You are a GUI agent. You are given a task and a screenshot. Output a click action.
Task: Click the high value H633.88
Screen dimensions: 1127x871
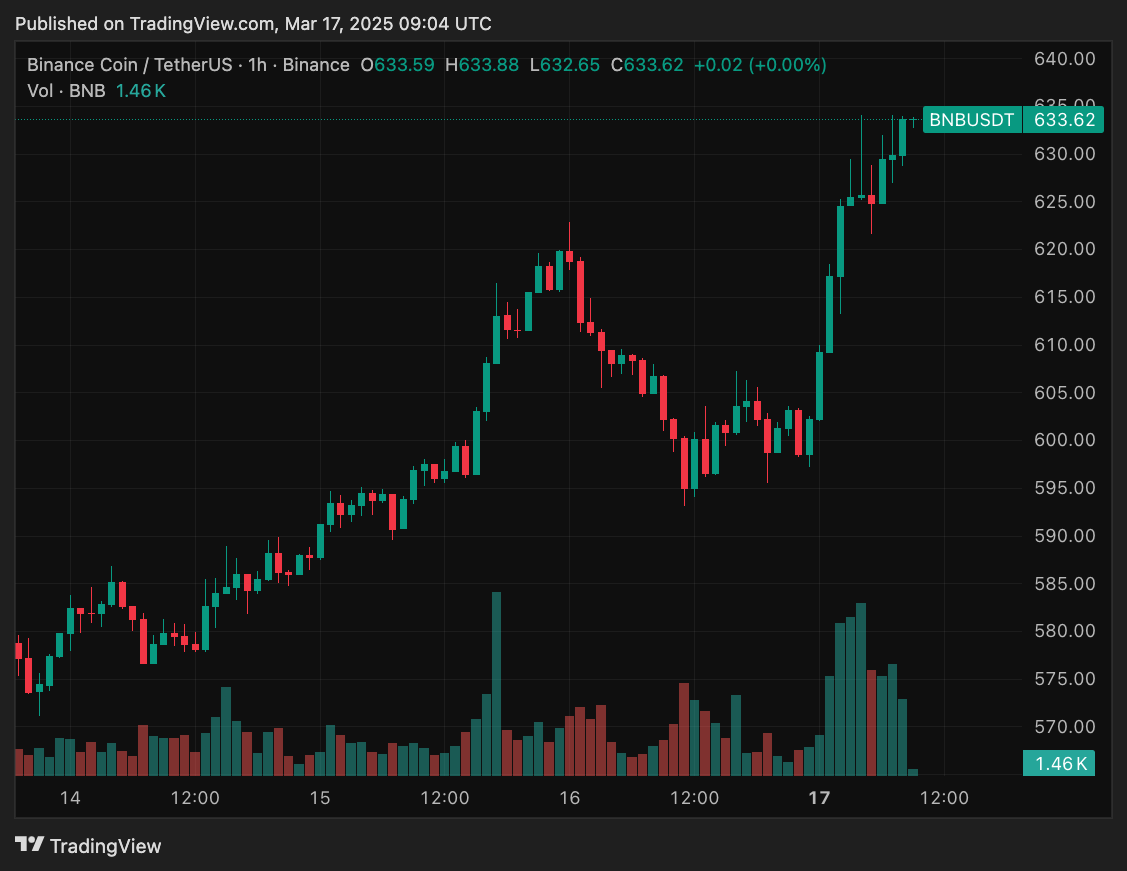[482, 65]
